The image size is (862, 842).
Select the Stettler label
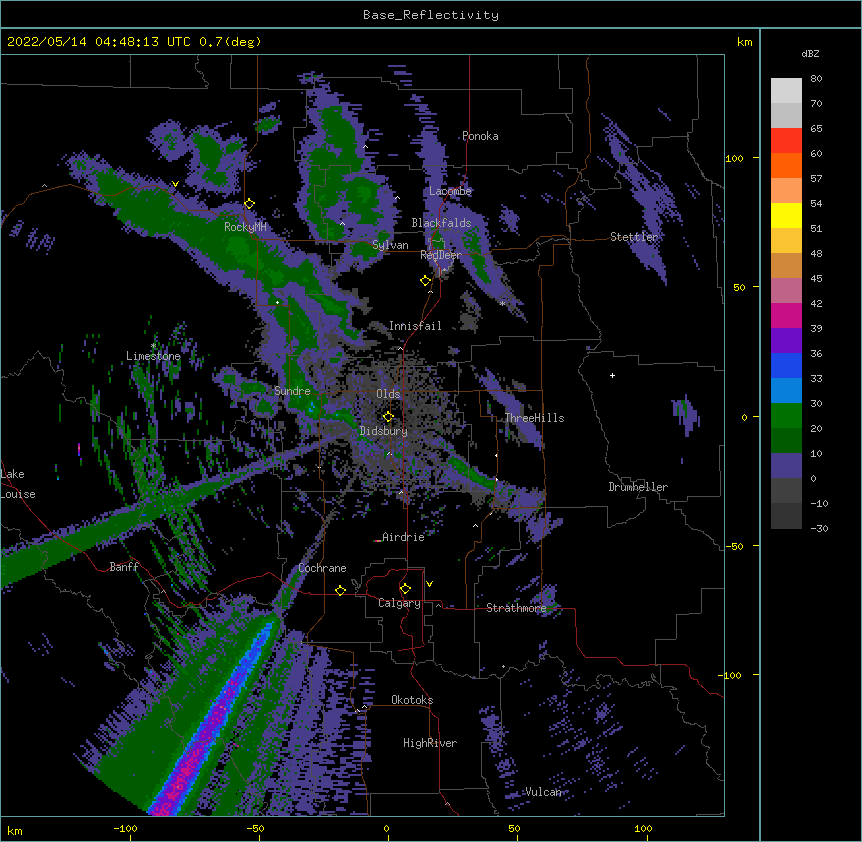[634, 237]
